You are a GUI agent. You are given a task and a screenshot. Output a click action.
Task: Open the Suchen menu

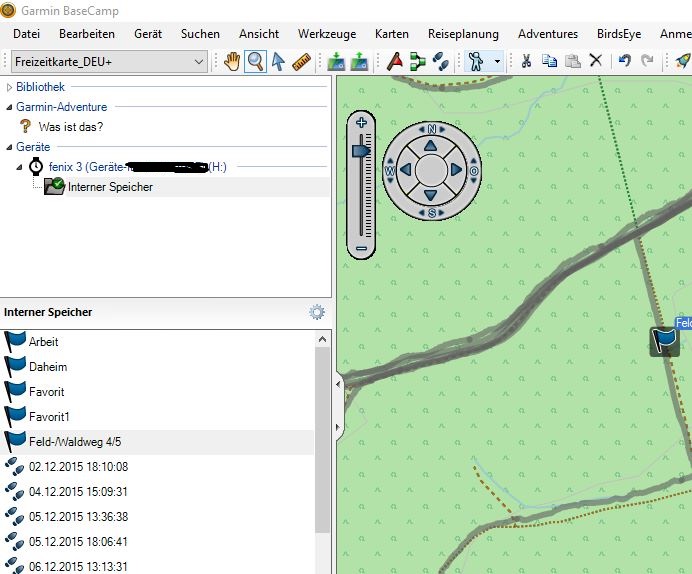click(200, 34)
